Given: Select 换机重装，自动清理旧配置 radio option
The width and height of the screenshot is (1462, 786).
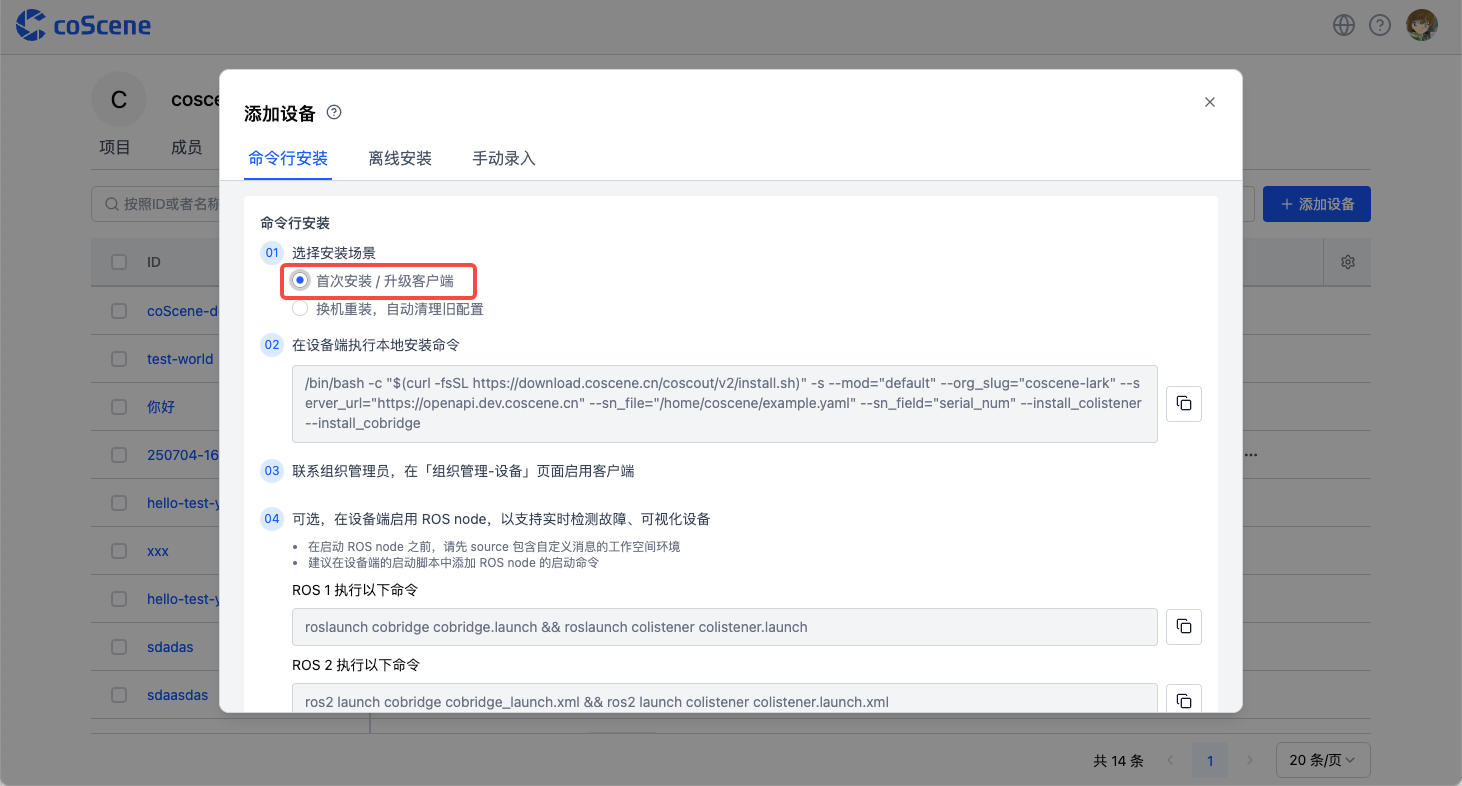Looking at the screenshot, I should (x=299, y=309).
